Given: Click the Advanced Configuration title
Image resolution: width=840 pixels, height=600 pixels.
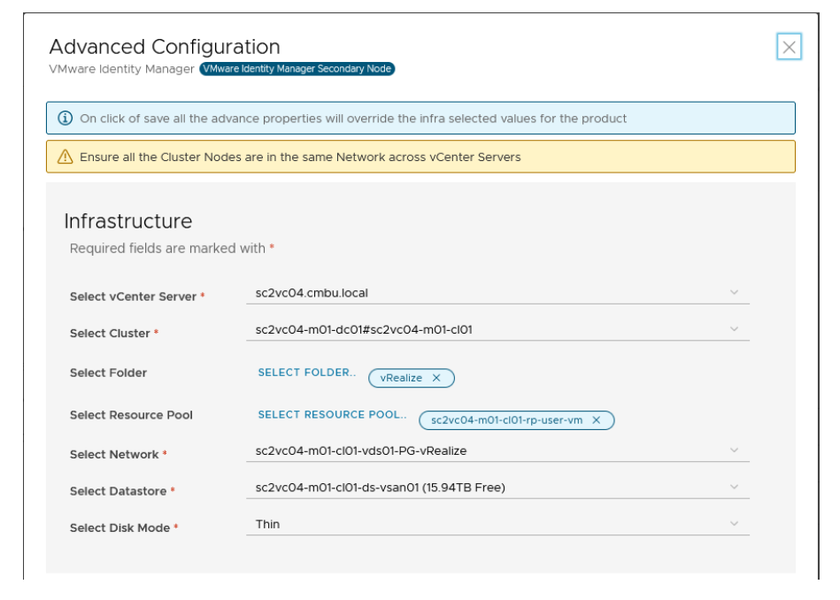Looking at the screenshot, I should coord(164,47).
